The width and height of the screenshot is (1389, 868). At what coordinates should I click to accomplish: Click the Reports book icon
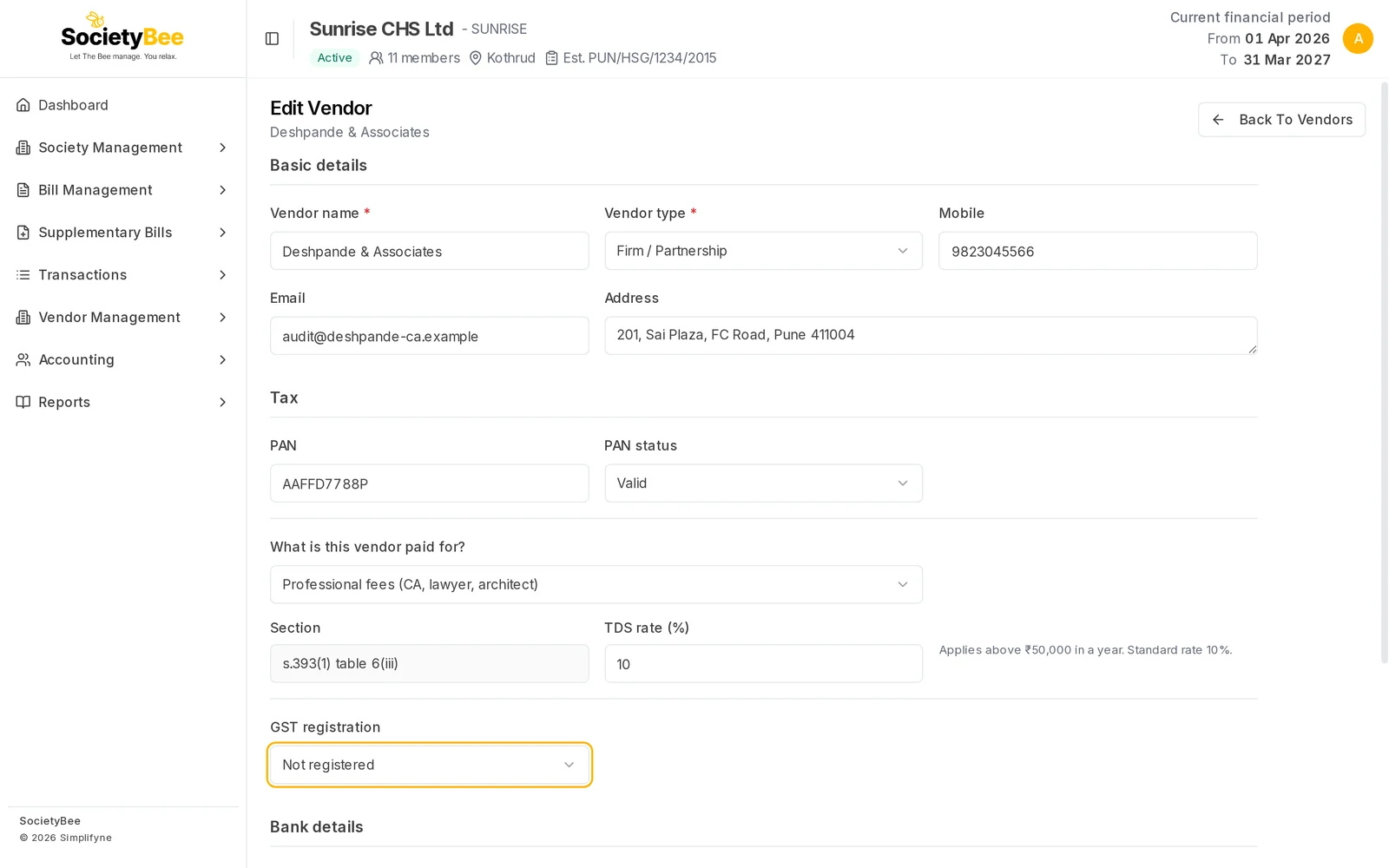23,402
